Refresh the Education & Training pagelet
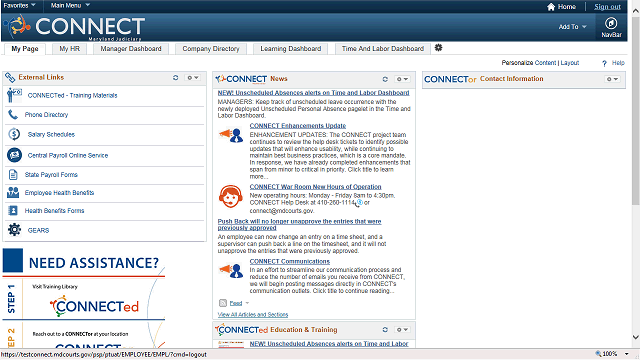Viewport: 640px width, 360px height. (x=385, y=329)
